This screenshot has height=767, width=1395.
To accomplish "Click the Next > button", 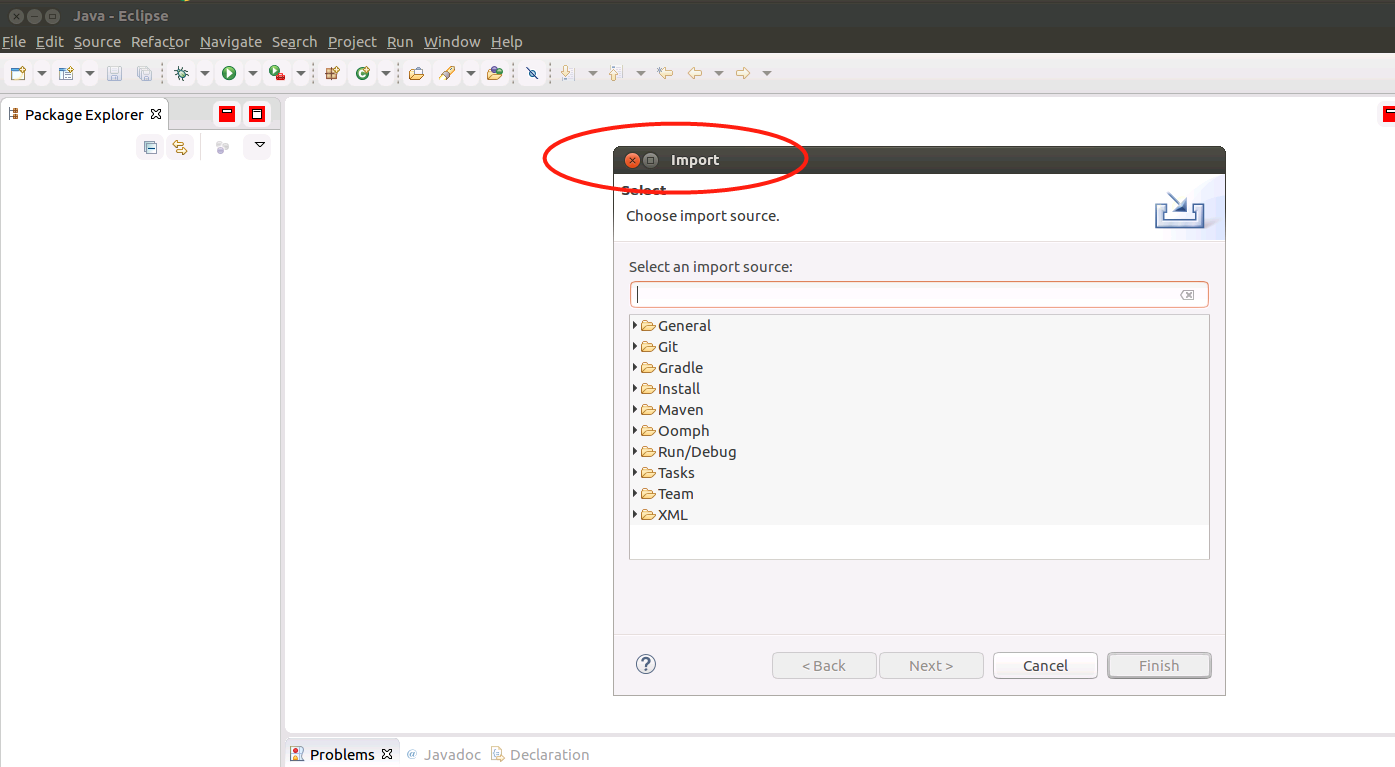I will 931,665.
